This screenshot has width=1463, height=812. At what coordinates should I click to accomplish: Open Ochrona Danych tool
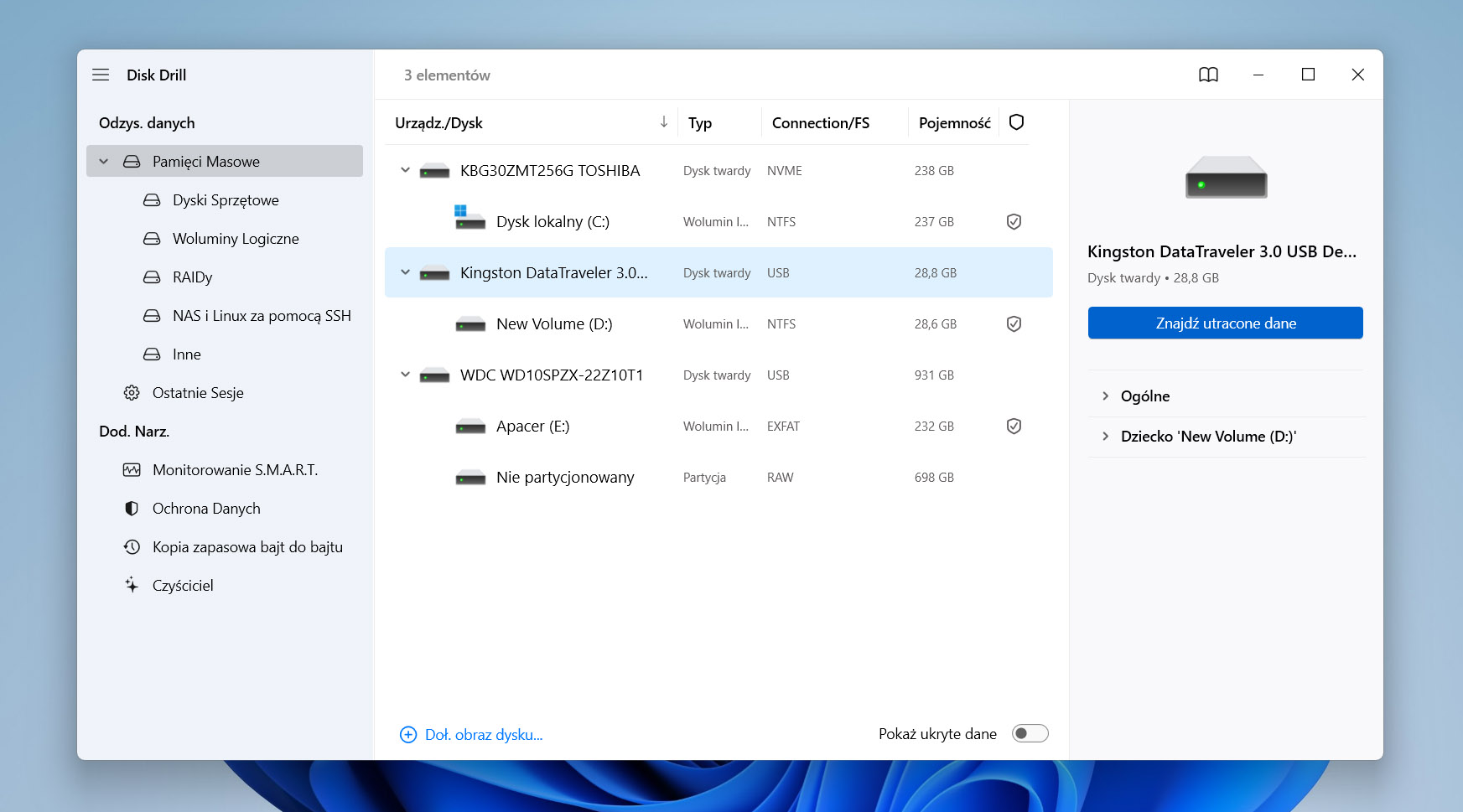click(206, 509)
